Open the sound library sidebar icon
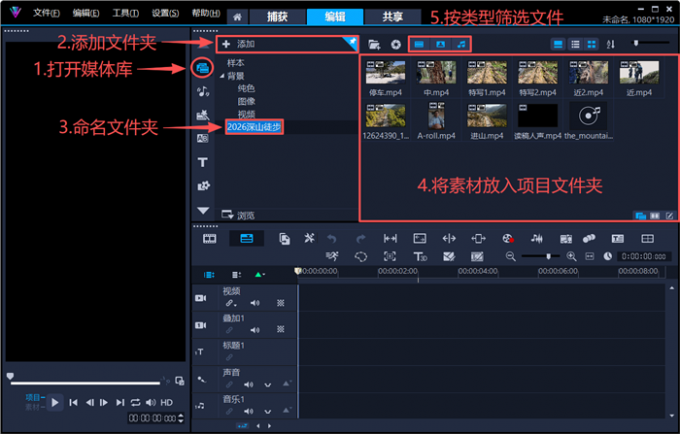This screenshot has width=680, height=434. pyautogui.click(x=203, y=91)
